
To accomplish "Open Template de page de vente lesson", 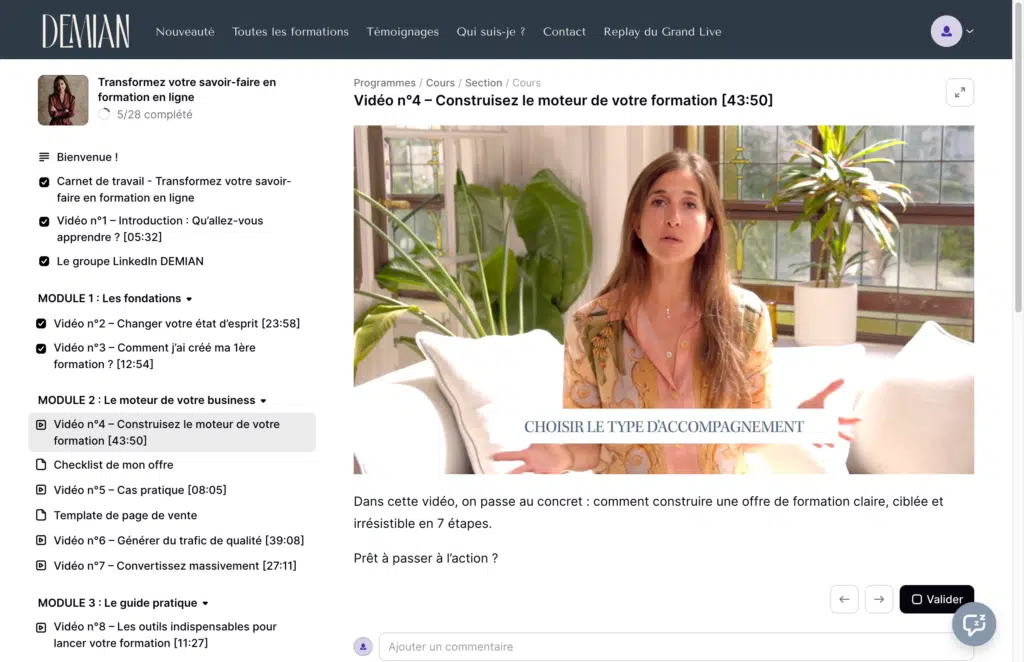I will pos(125,515).
